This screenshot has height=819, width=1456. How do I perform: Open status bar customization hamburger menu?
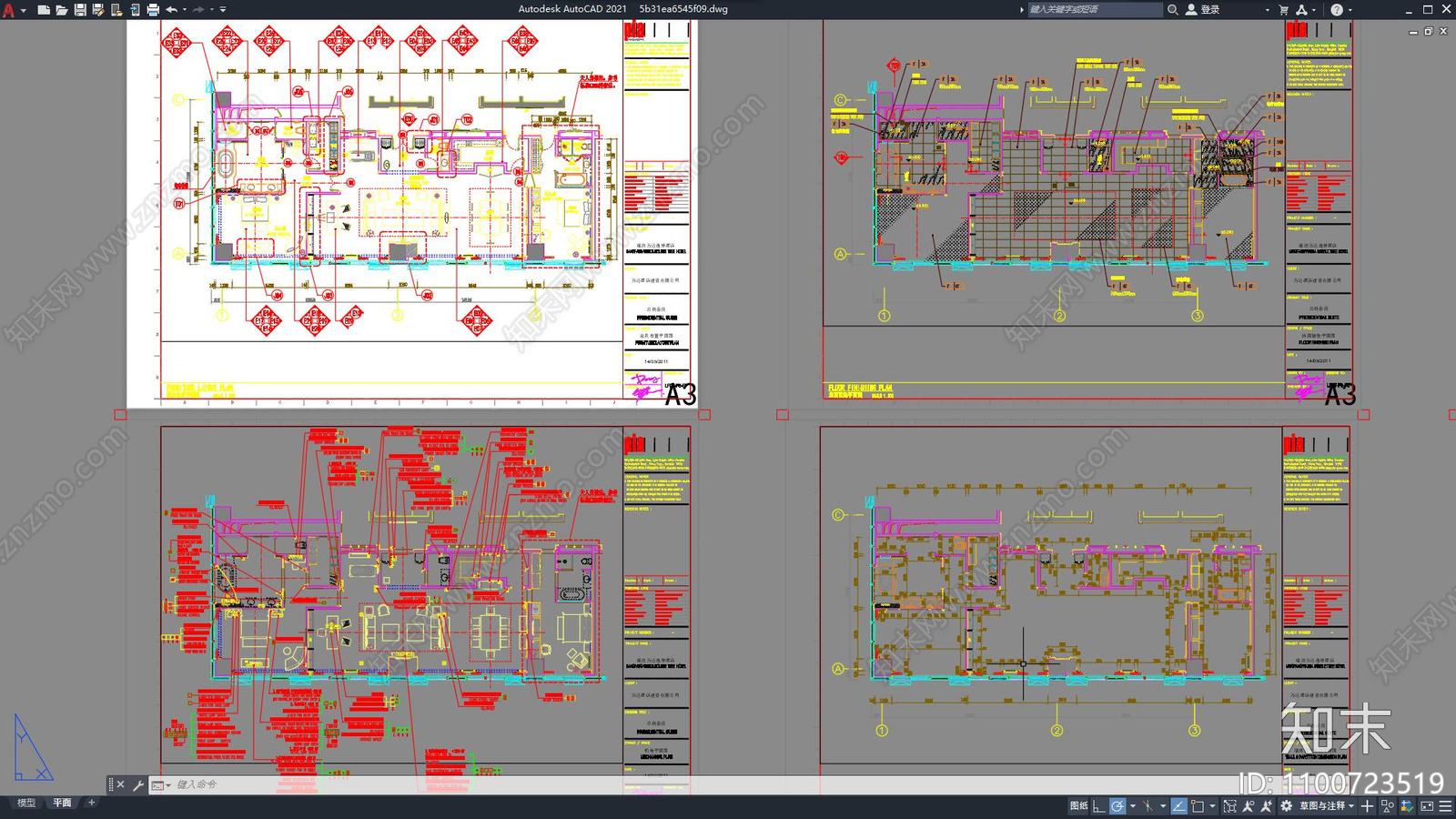(1445, 806)
